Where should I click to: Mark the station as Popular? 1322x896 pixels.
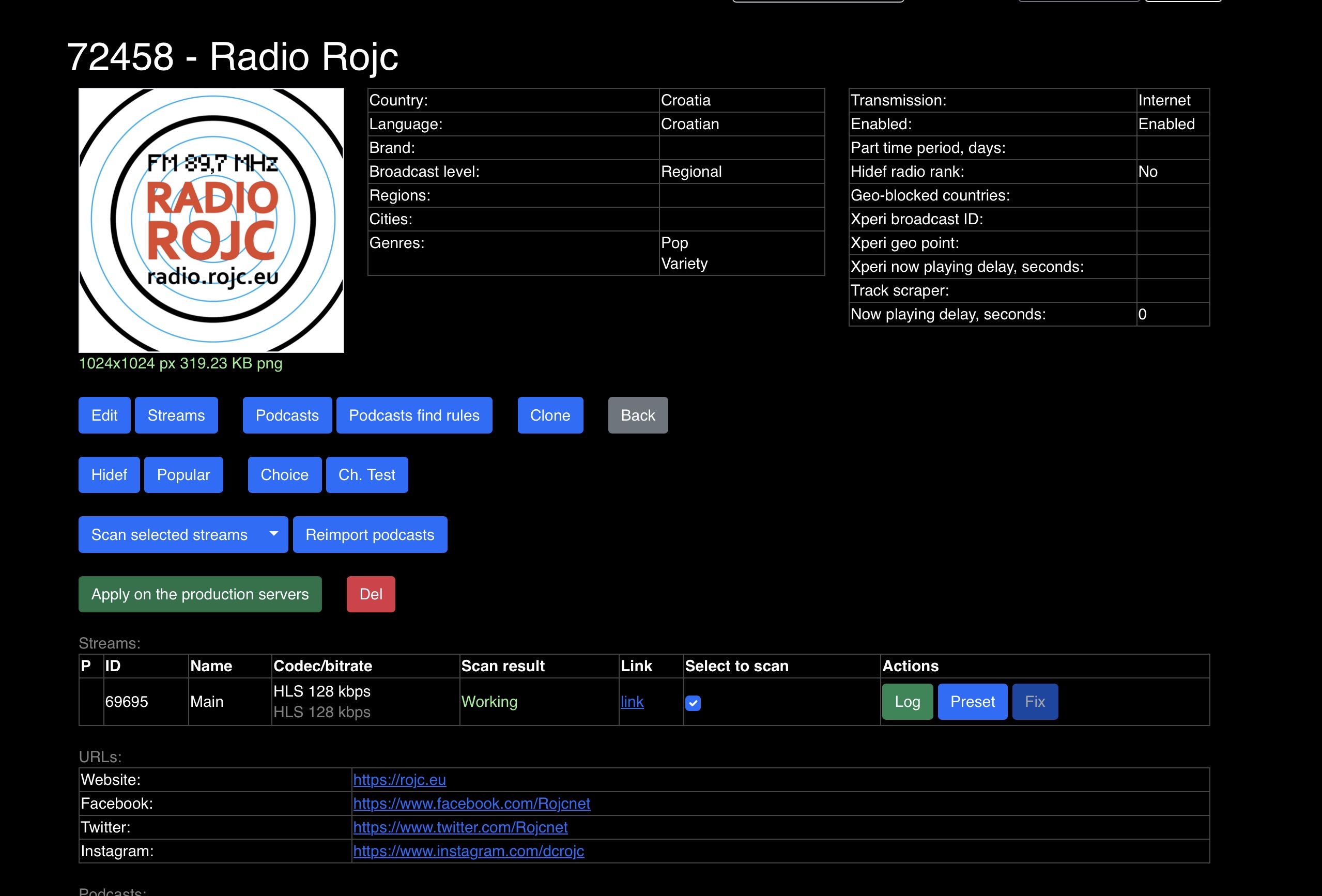pyautogui.click(x=183, y=475)
